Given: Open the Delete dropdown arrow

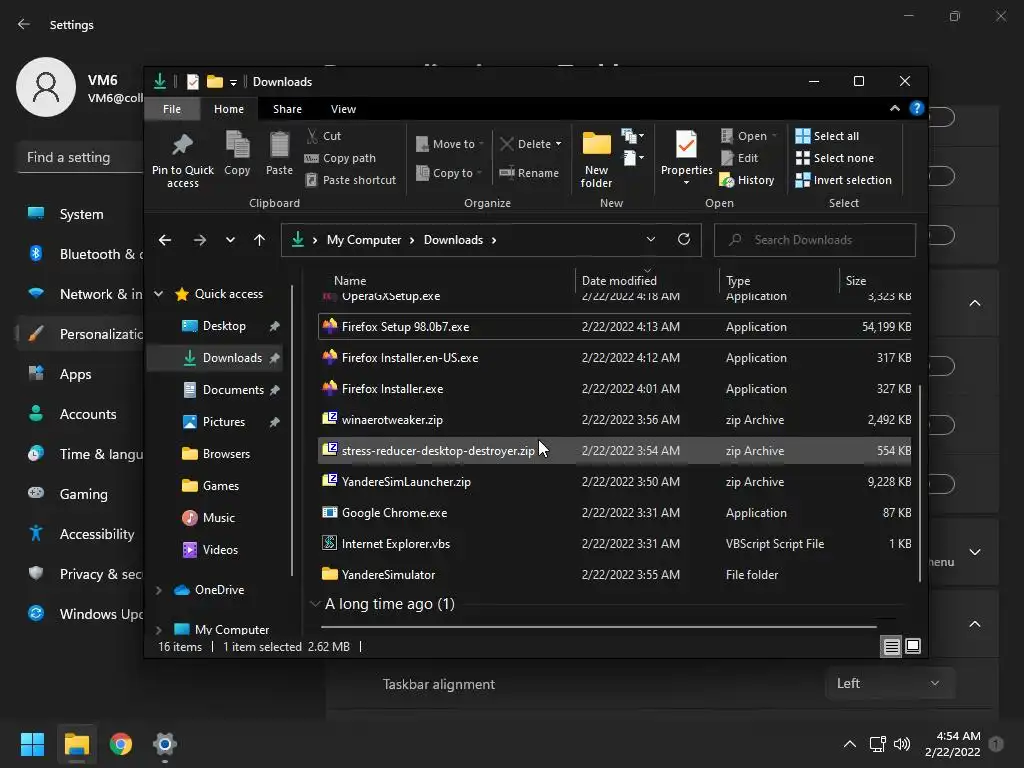Looking at the screenshot, I should (558, 144).
